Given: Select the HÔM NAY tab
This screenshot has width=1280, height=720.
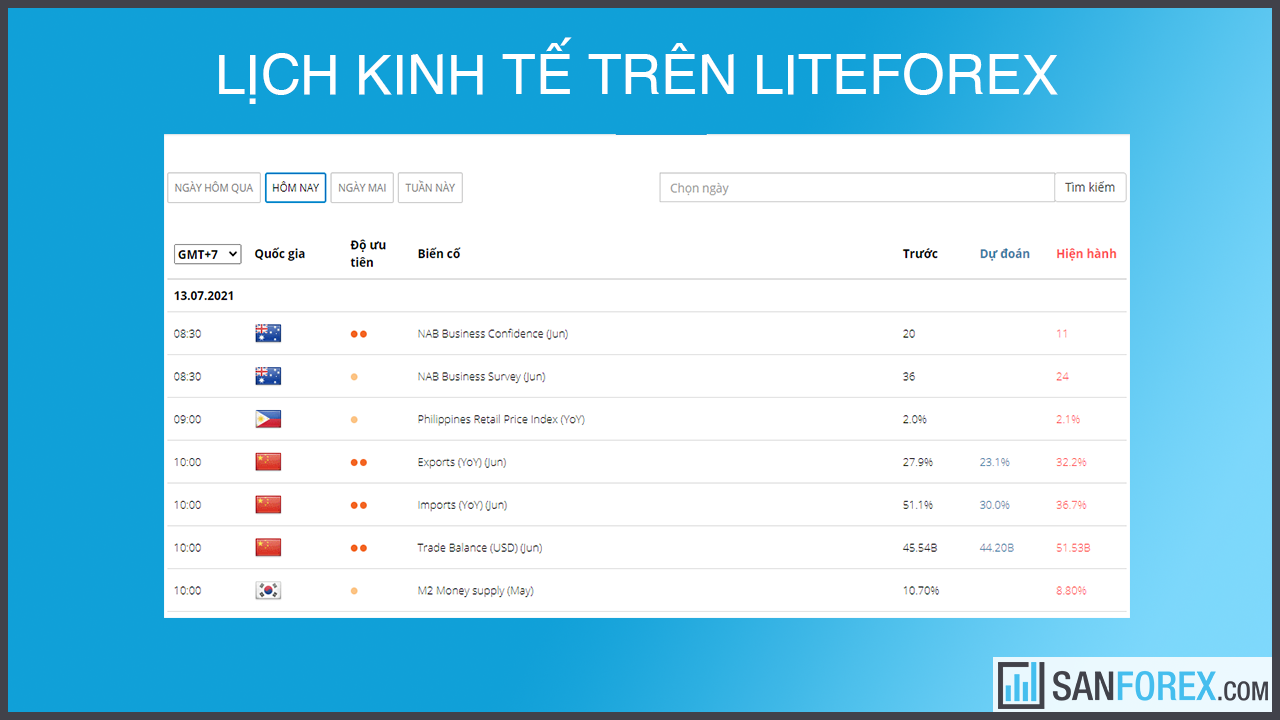Looking at the screenshot, I should [296, 188].
